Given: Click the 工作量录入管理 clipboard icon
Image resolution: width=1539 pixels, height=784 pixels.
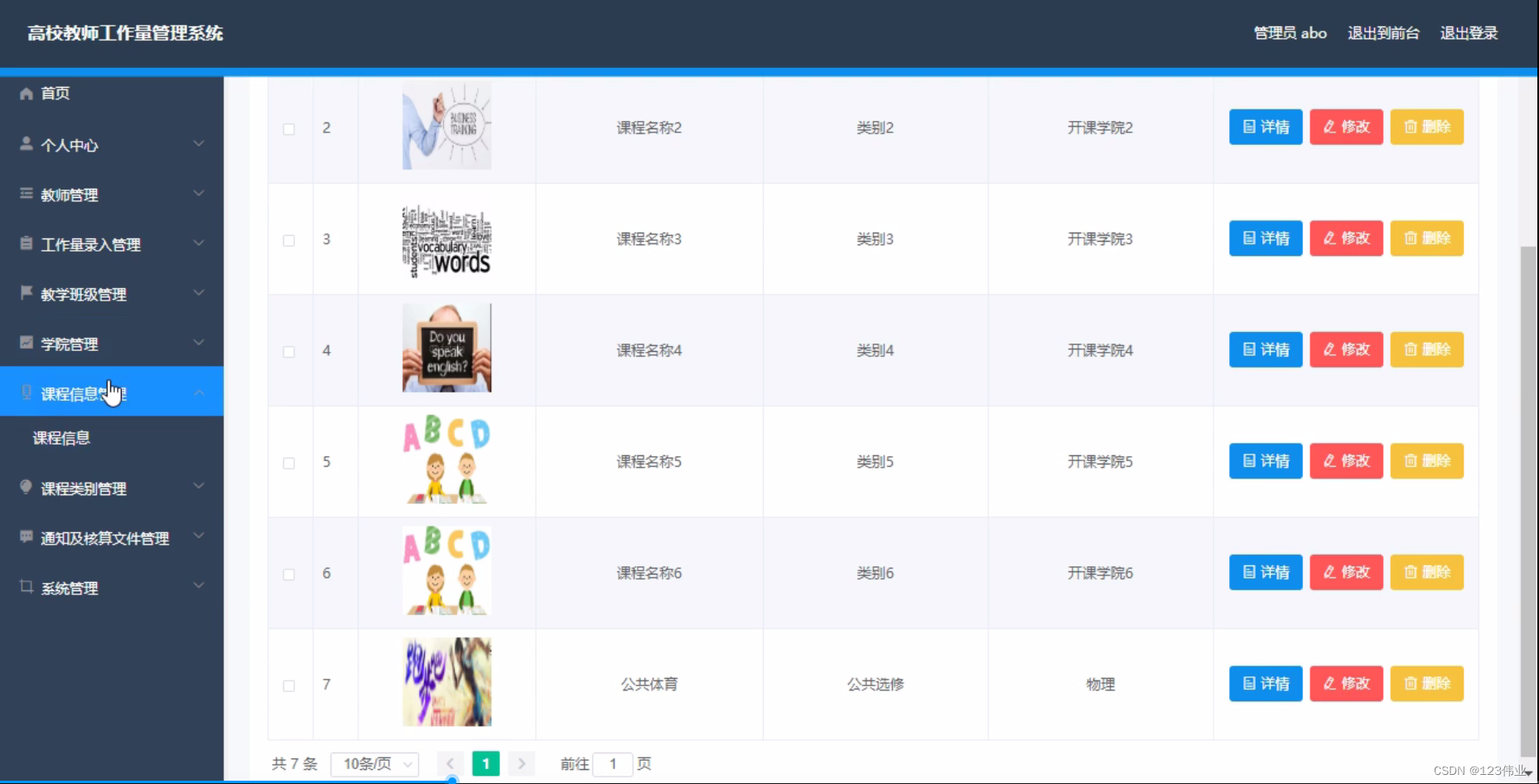Looking at the screenshot, I should (x=26, y=243).
